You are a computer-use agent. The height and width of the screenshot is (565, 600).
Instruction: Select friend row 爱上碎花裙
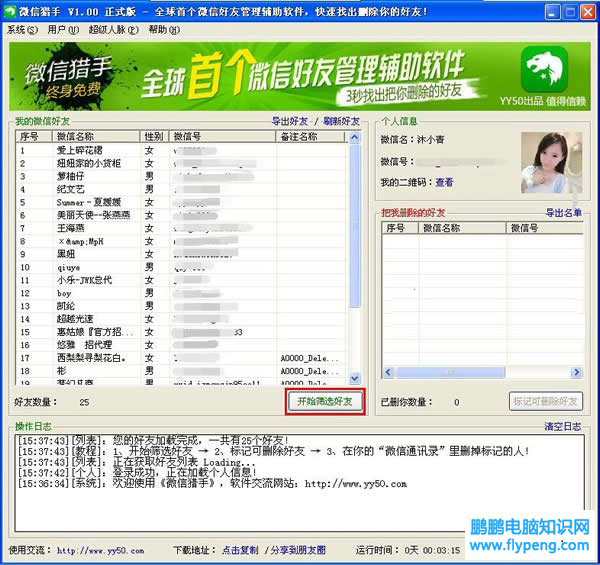coord(181,150)
